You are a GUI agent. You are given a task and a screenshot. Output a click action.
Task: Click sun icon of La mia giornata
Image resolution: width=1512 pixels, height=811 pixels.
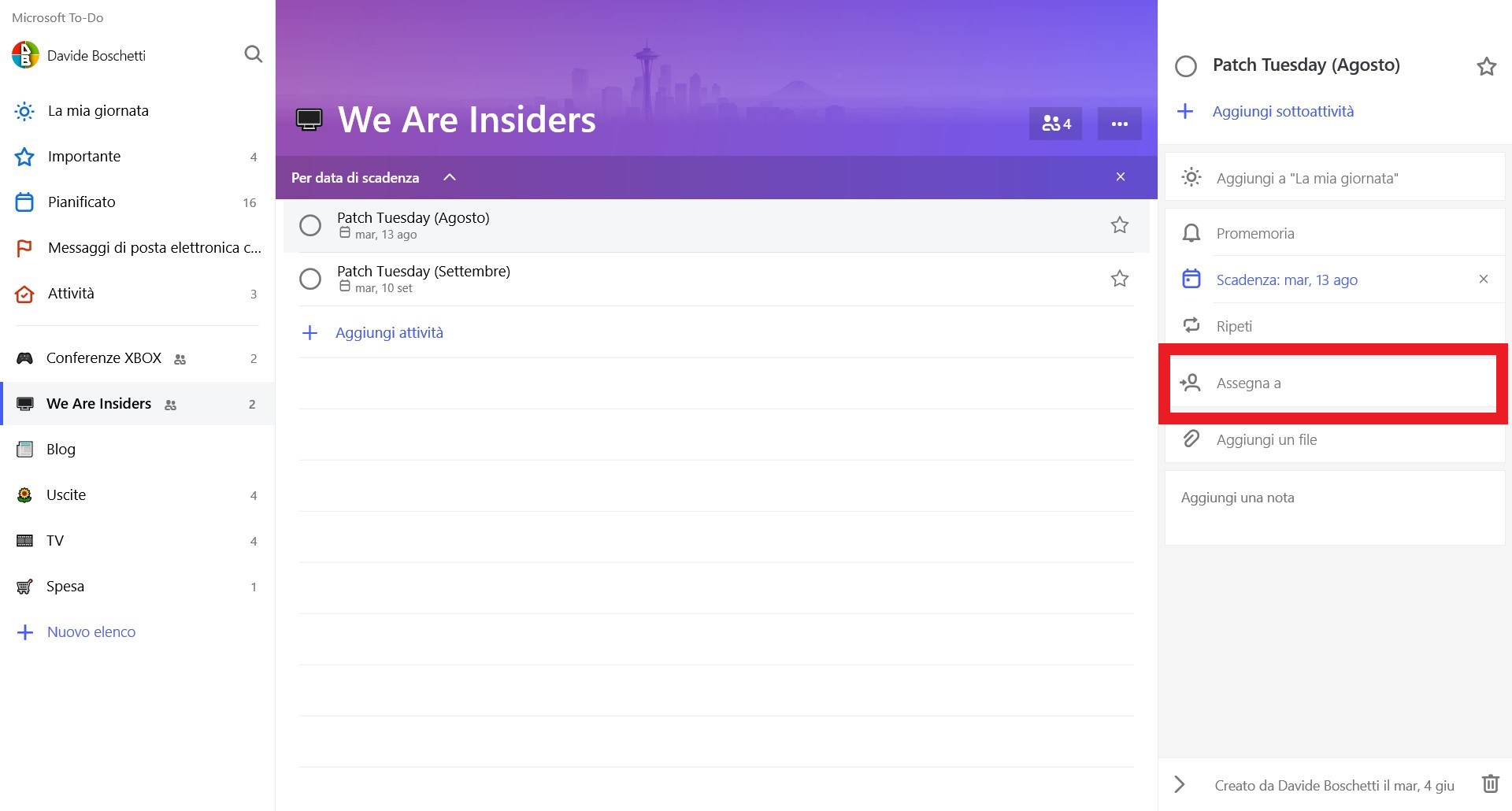pyautogui.click(x=24, y=111)
